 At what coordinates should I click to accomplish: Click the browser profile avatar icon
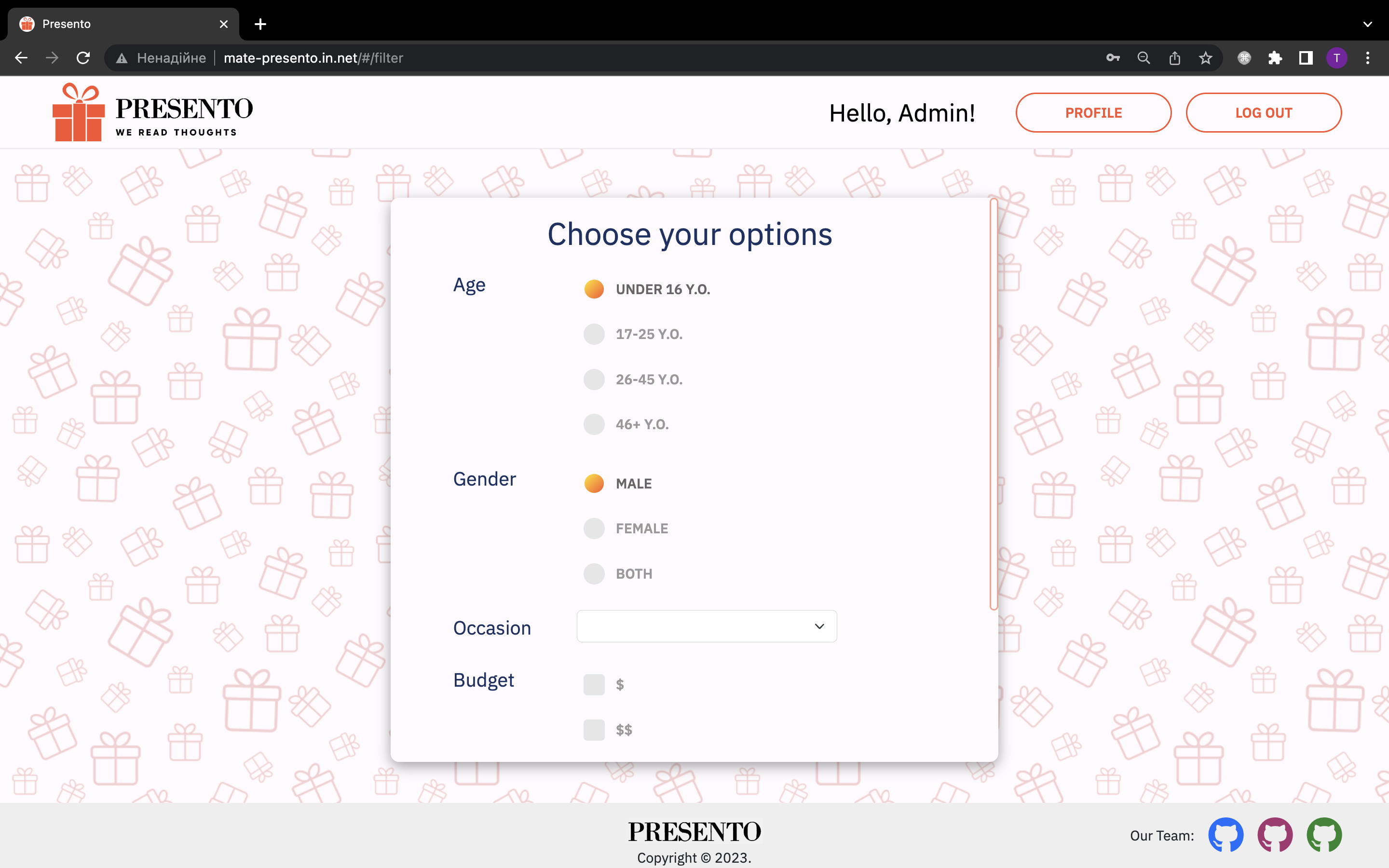coord(1337,58)
